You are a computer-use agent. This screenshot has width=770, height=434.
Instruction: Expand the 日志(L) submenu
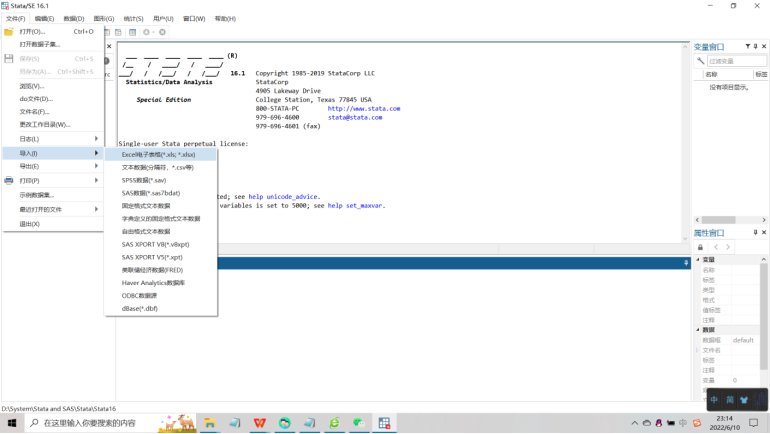(x=96, y=138)
